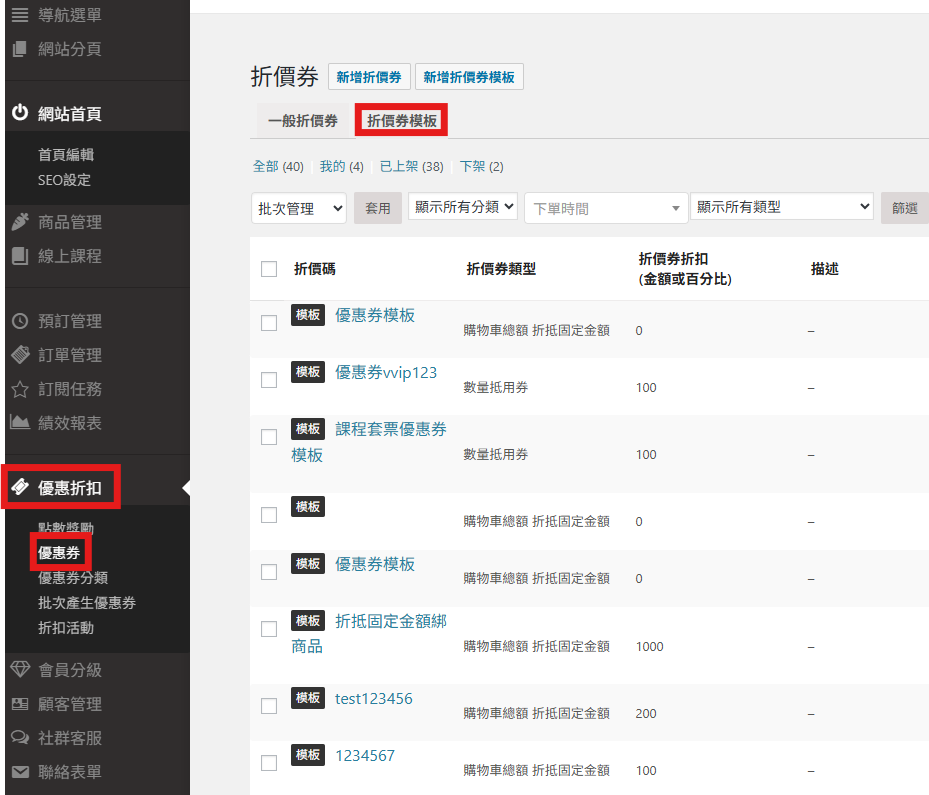The height and width of the screenshot is (795, 929).
Task: Open the 顯示所有類型 type dropdown
Action: coord(781,207)
